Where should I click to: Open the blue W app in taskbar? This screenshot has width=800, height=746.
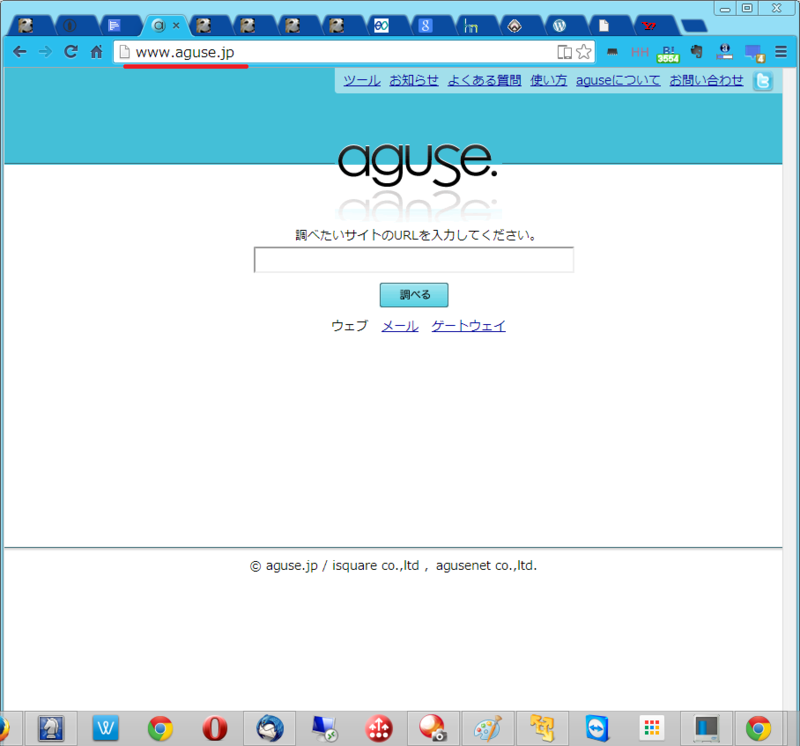pos(106,728)
